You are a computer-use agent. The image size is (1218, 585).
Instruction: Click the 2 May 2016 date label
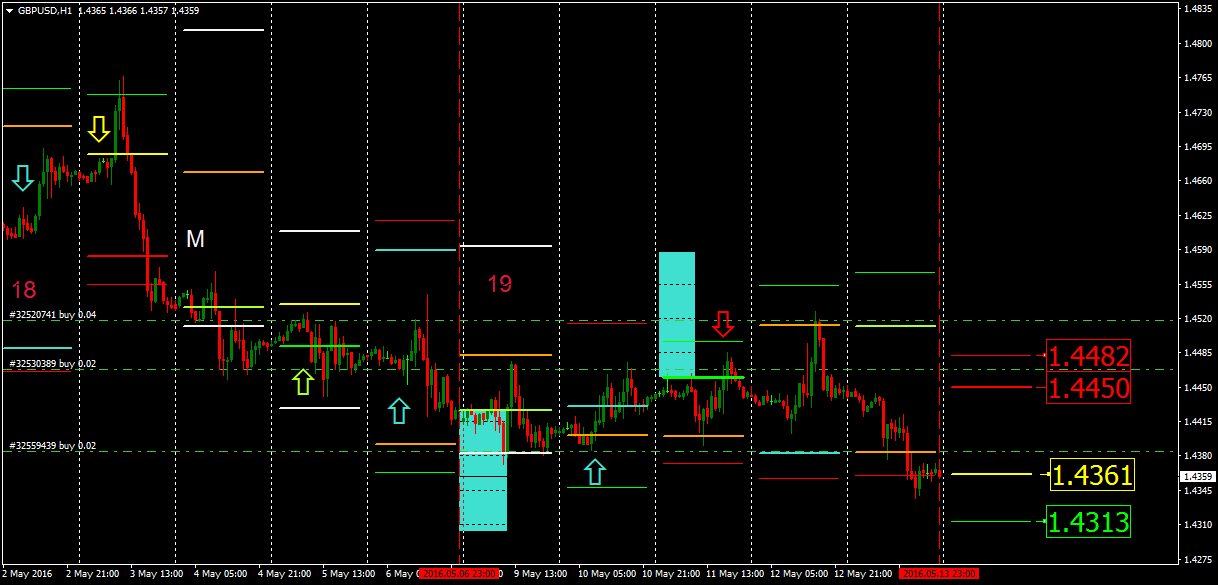27,574
